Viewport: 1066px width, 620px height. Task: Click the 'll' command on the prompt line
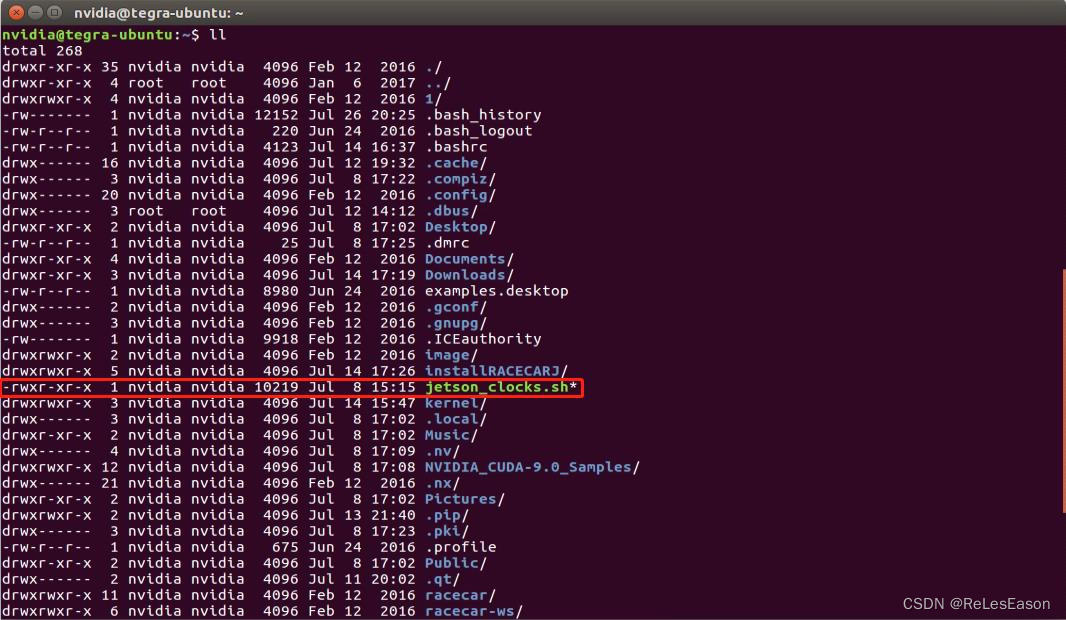pyautogui.click(x=218, y=35)
